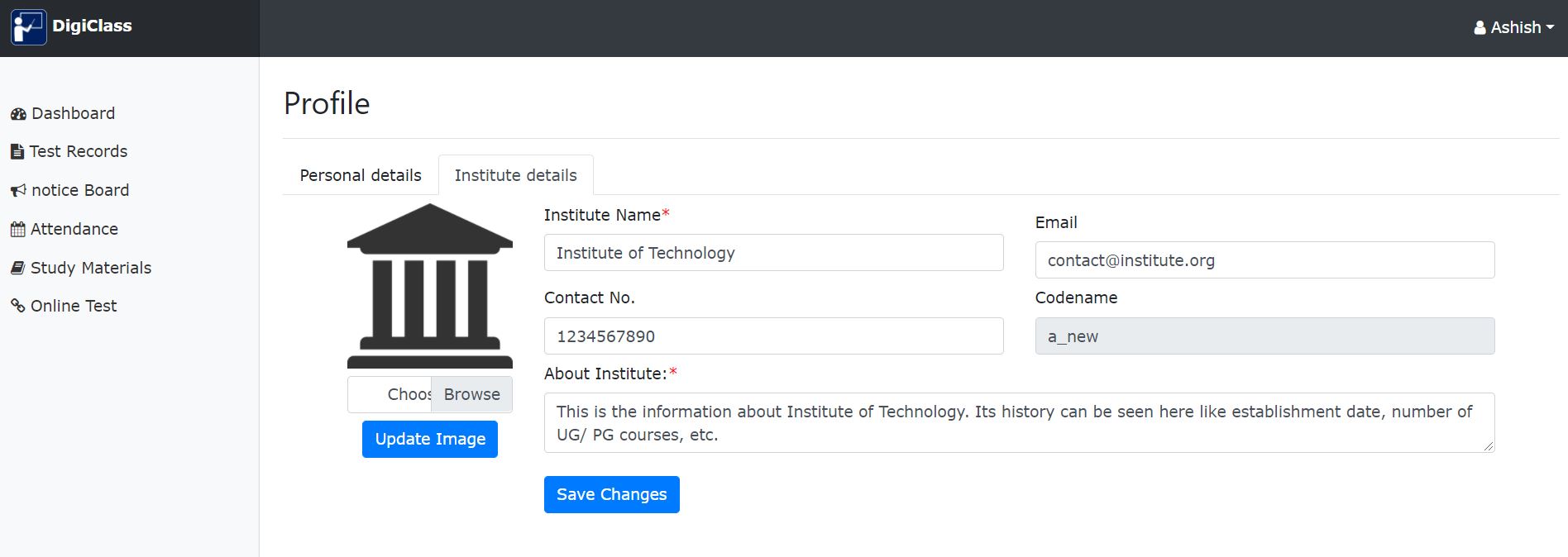This screenshot has height=557, width=1568.
Task: Click the institute building image
Action: tap(430, 286)
